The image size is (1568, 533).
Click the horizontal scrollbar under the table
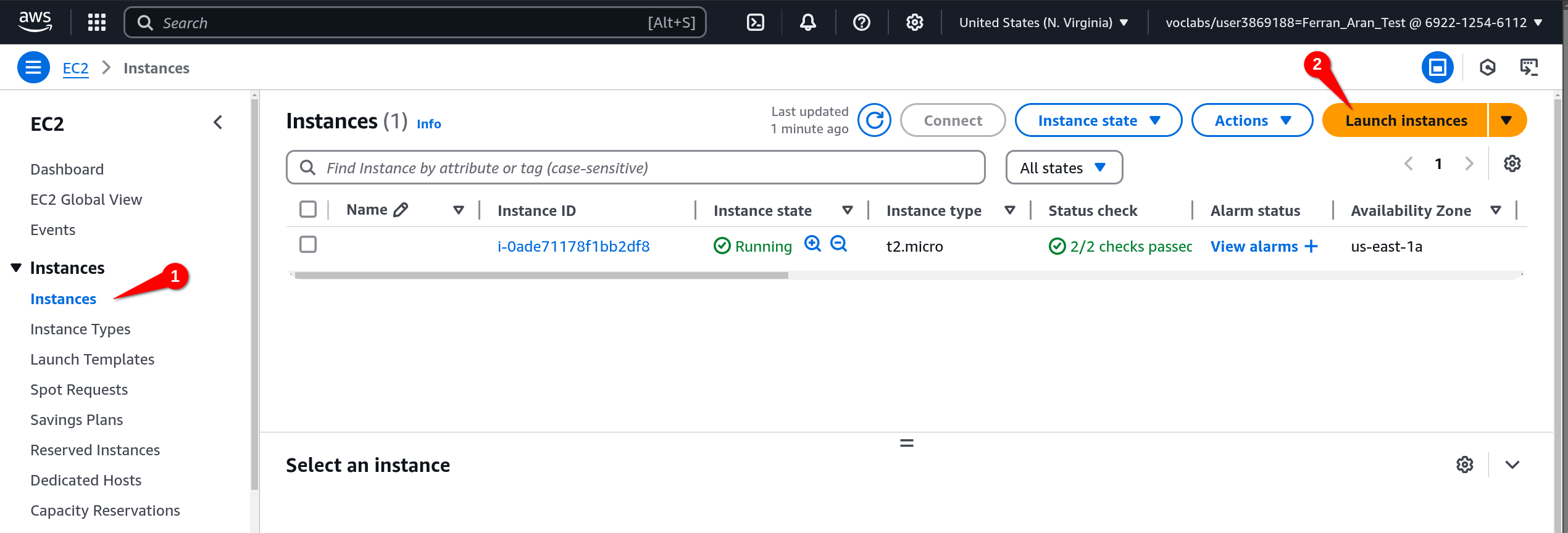(x=541, y=276)
